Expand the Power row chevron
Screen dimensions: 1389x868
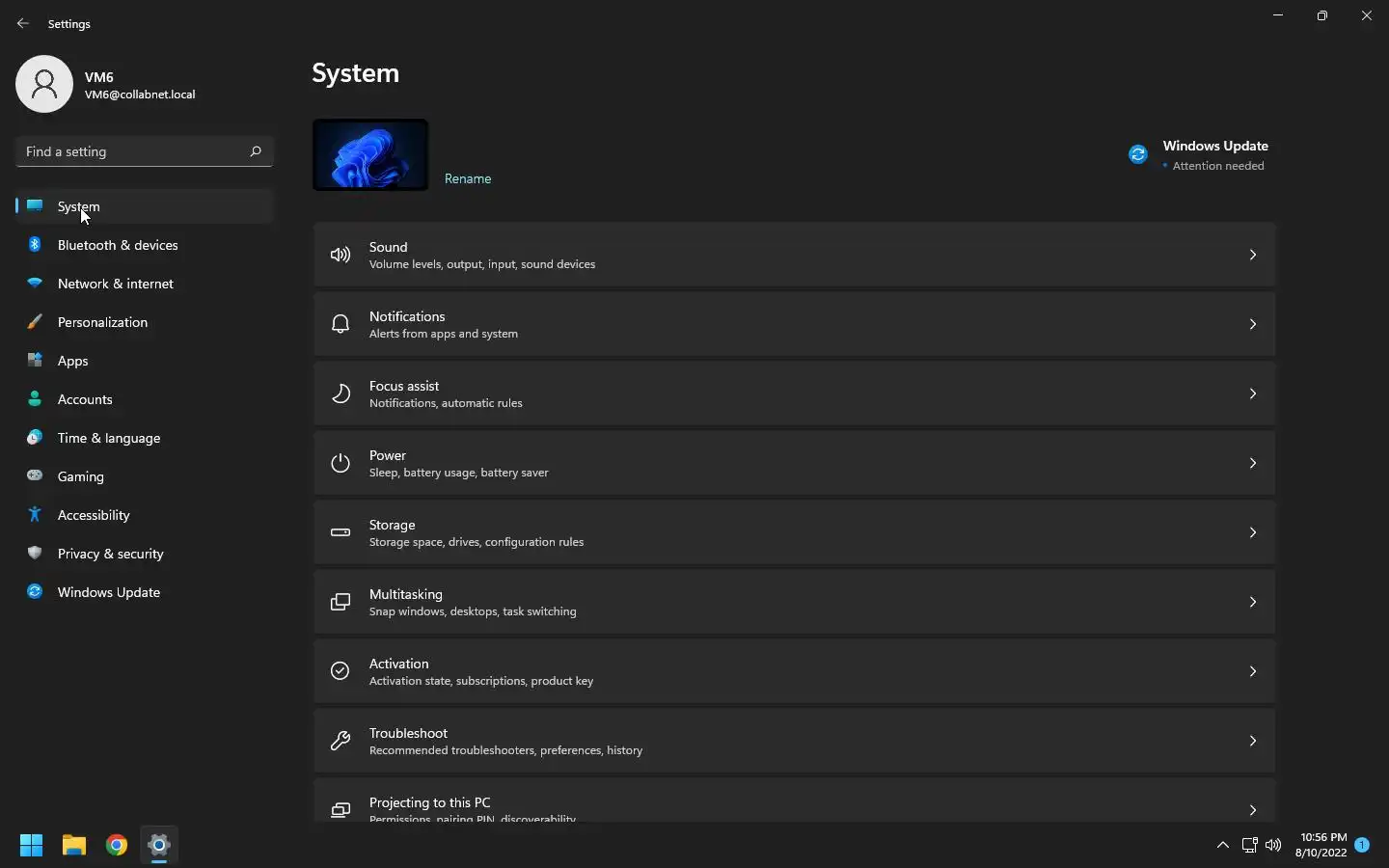tap(1253, 463)
